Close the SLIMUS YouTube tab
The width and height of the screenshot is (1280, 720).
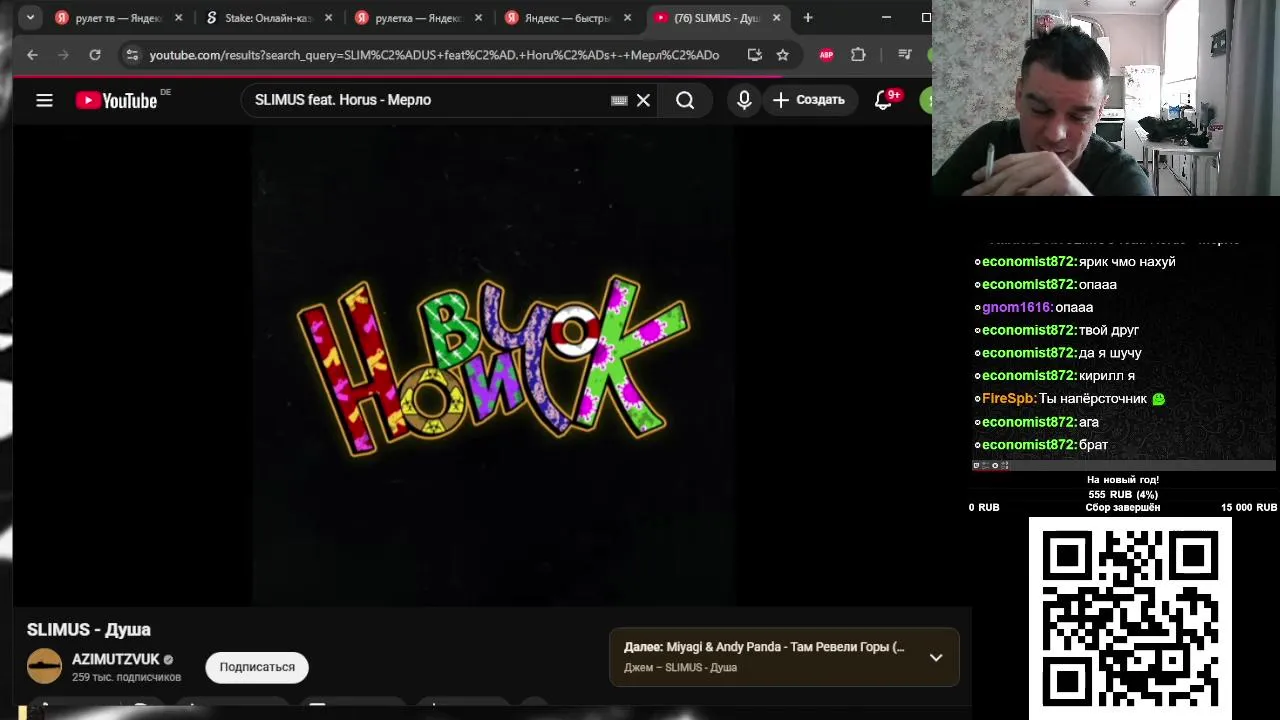[777, 18]
